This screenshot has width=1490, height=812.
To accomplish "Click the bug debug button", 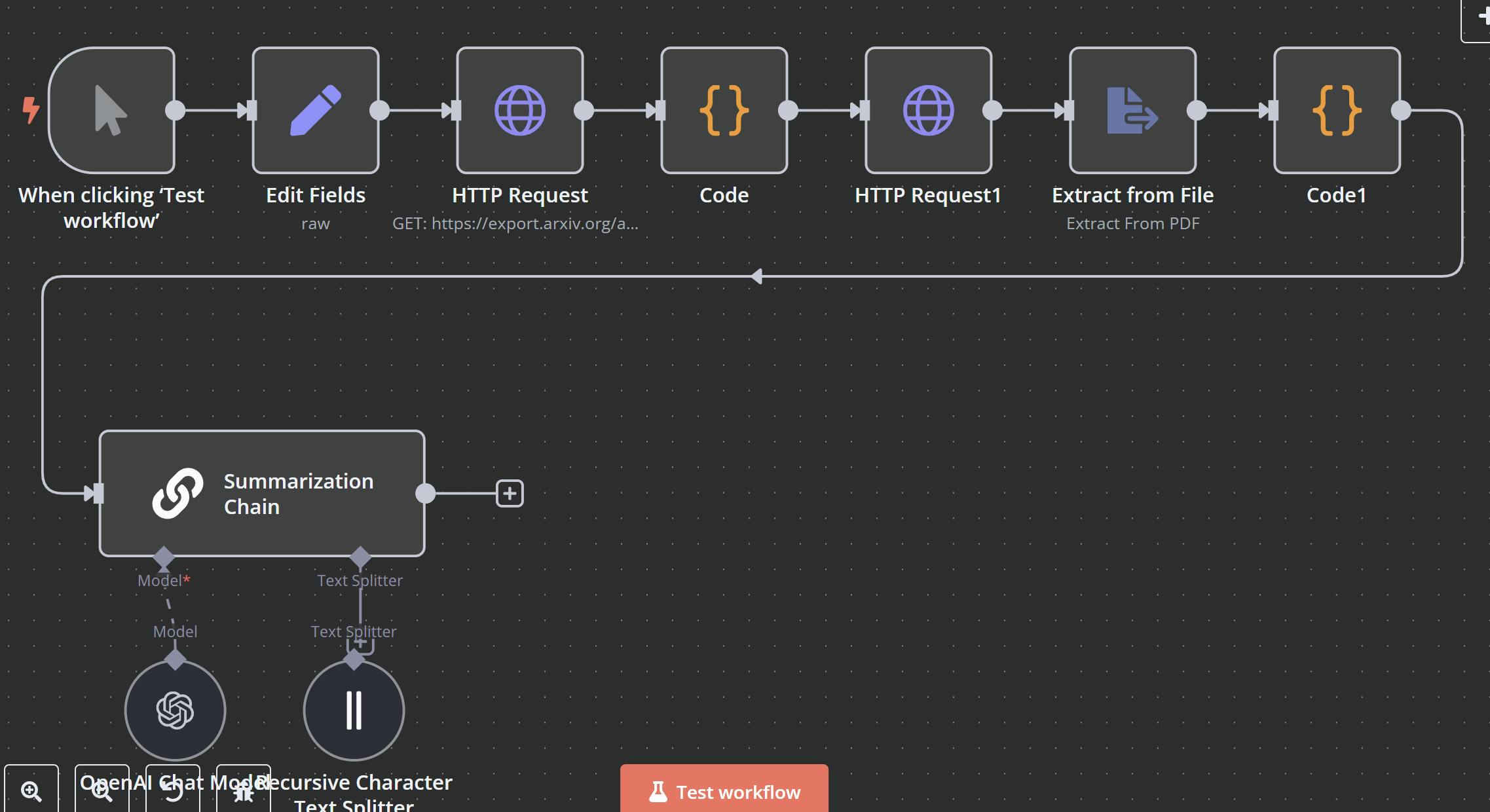I will tap(244, 790).
